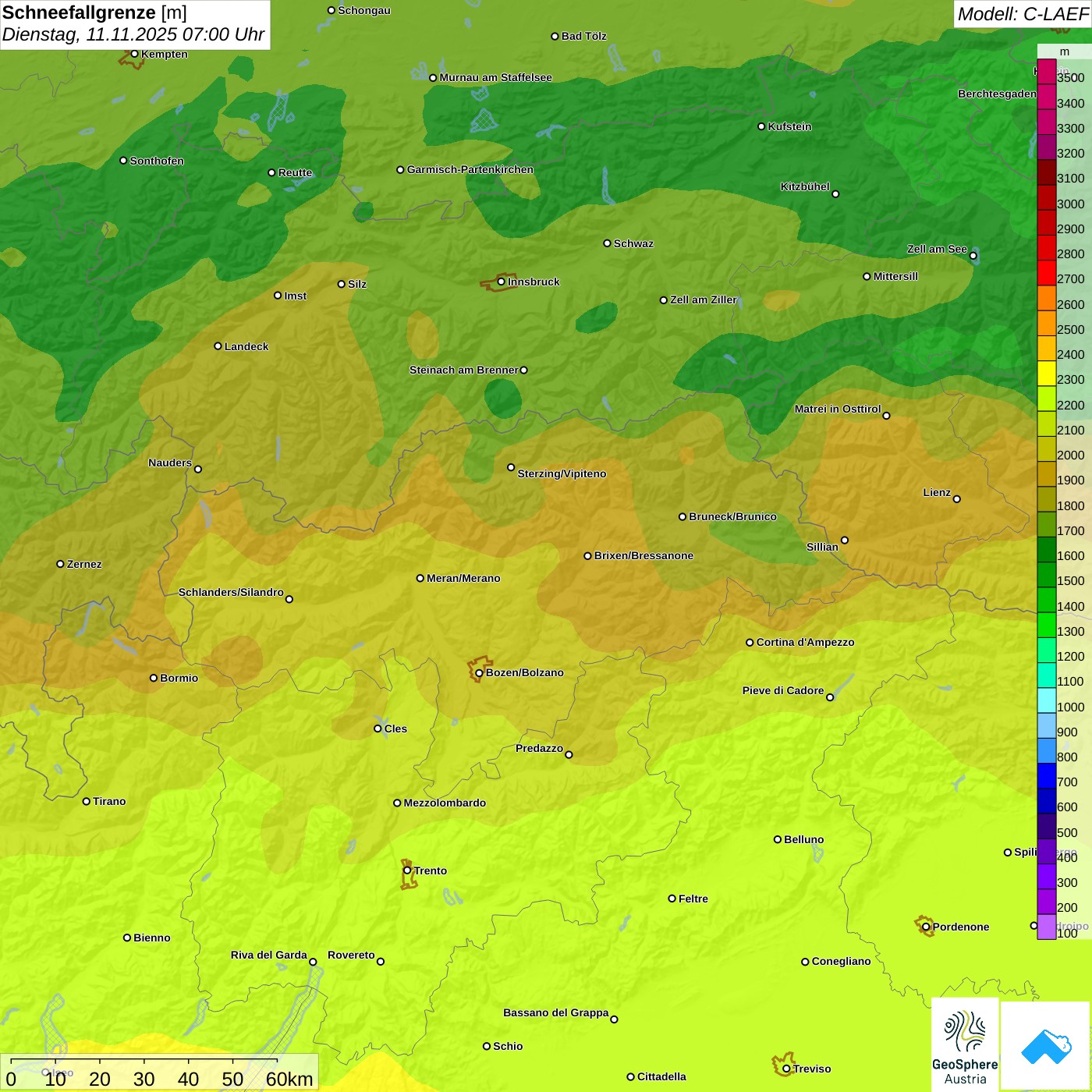Click the Cles location dot
Image resolution: width=1092 pixels, height=1092 pixels.
tap(378, 729)
